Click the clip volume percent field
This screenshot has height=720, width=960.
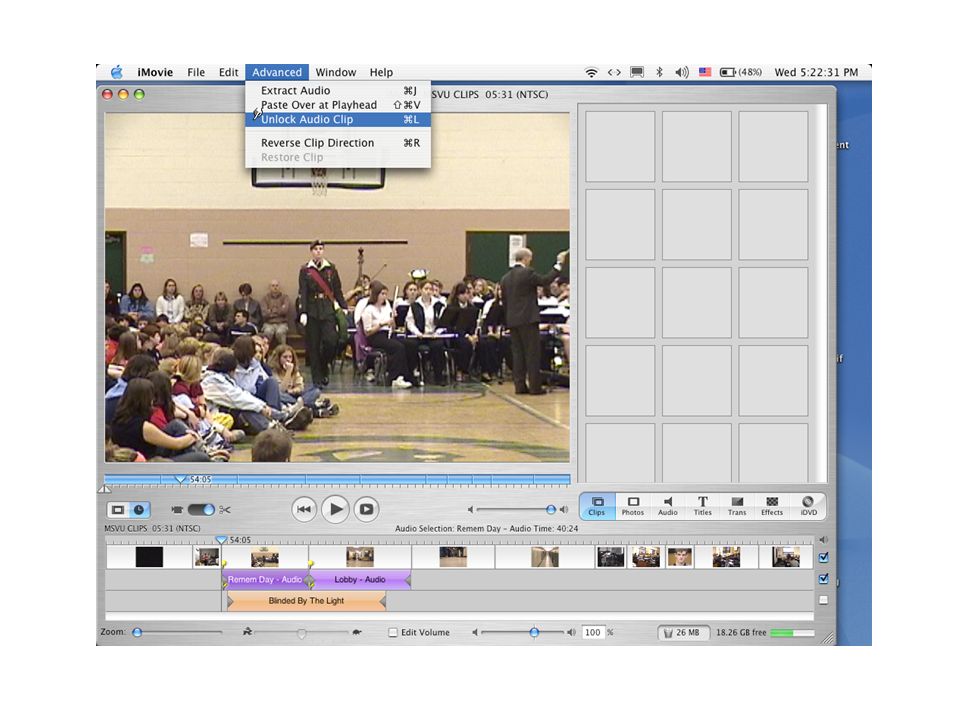593,632
